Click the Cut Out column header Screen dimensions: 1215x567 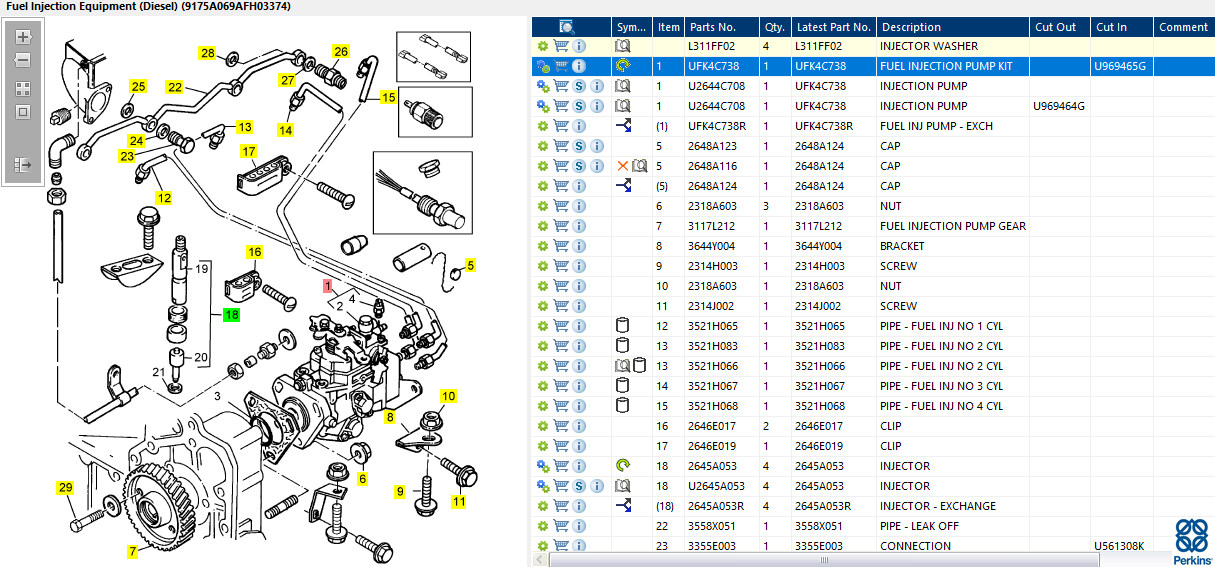coord(1061,27)
